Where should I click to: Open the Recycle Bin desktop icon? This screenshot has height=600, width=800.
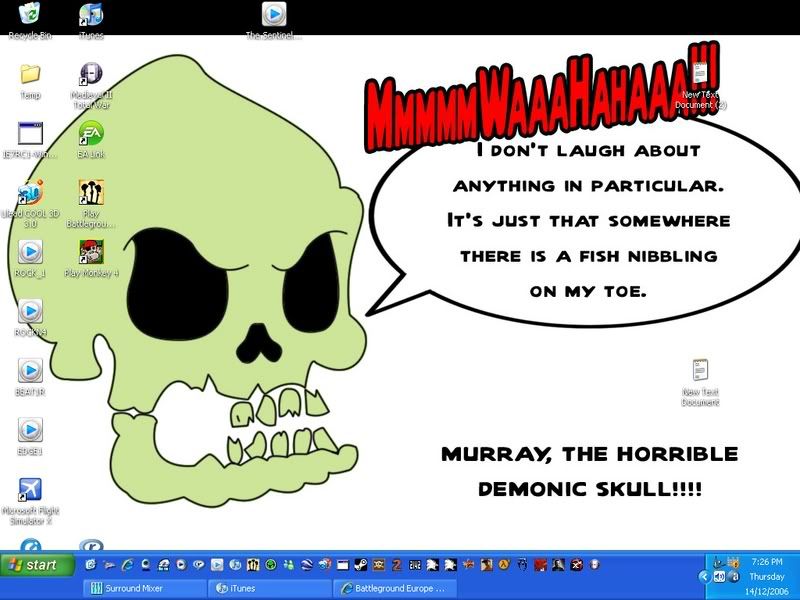[30, 20]
